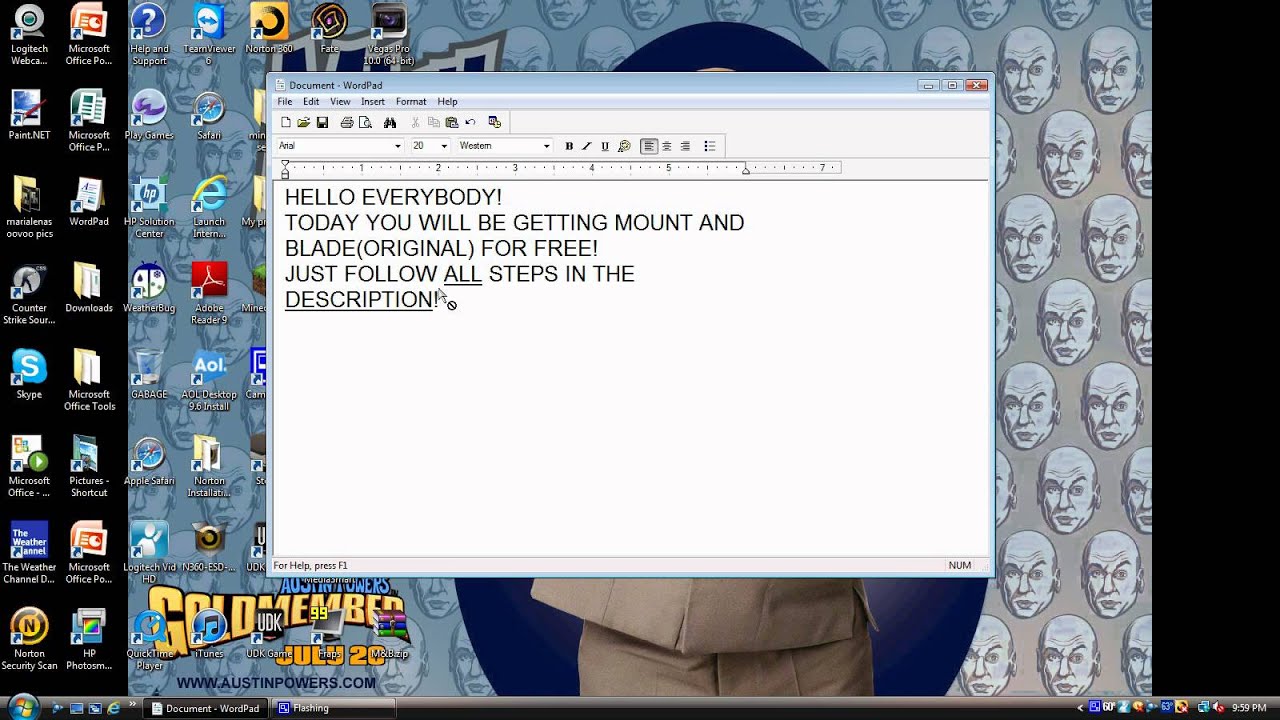Print the document using printer icon

click(x=347, y=122)
